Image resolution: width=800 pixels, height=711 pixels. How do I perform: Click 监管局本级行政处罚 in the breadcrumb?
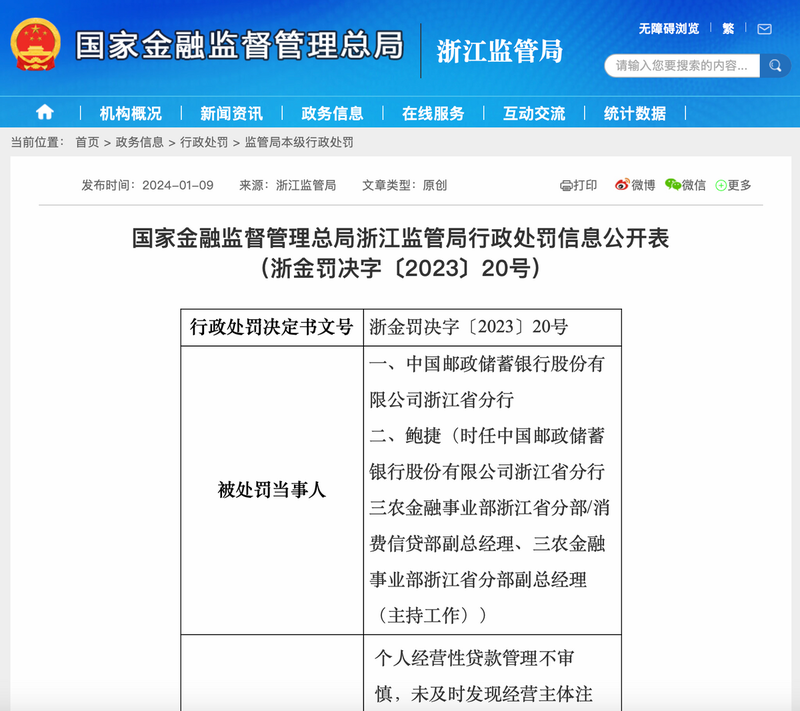point(299,142)
